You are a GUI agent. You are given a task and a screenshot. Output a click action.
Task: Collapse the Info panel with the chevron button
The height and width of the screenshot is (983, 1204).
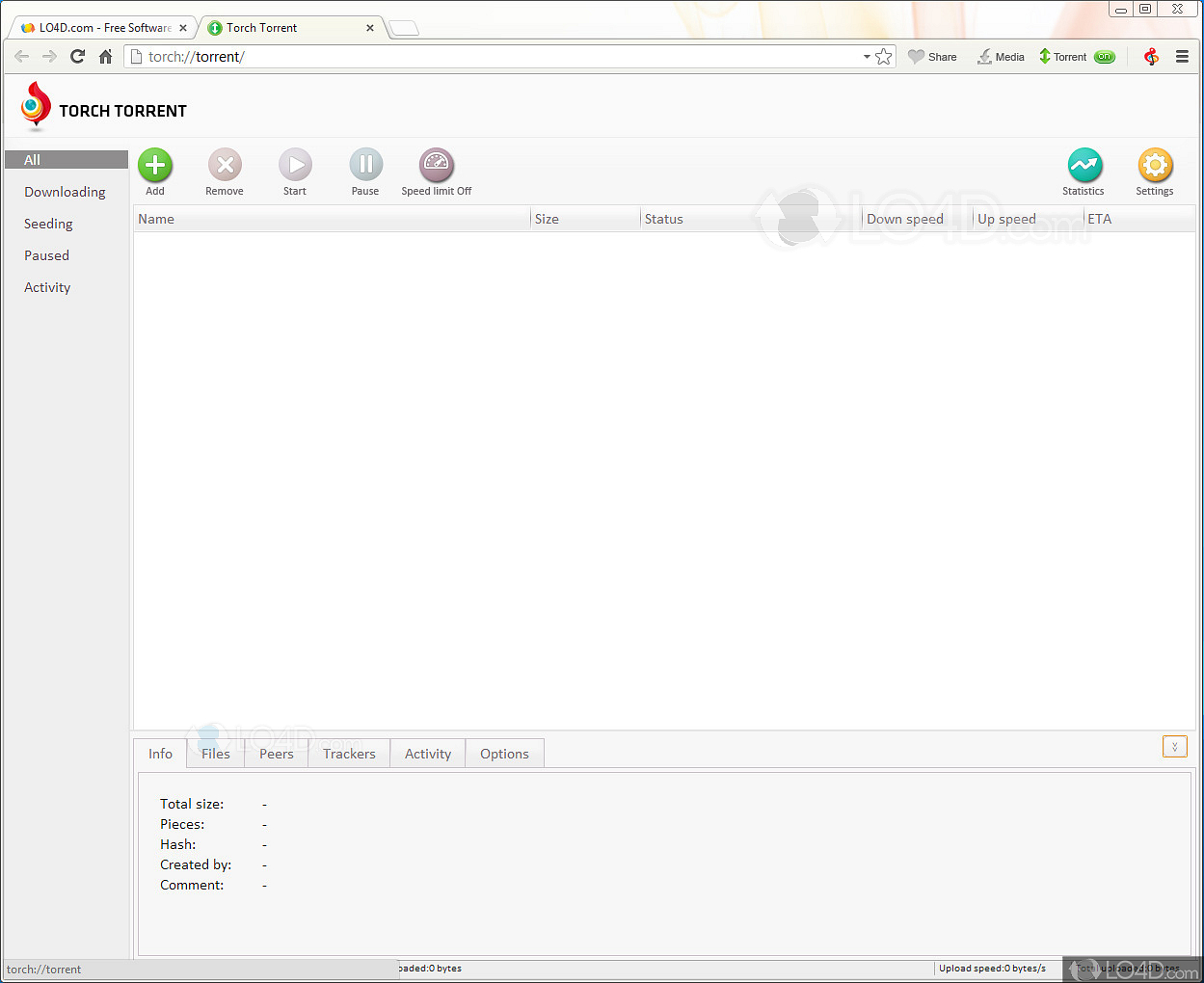pyautogui.click(x=1174, y=746)
